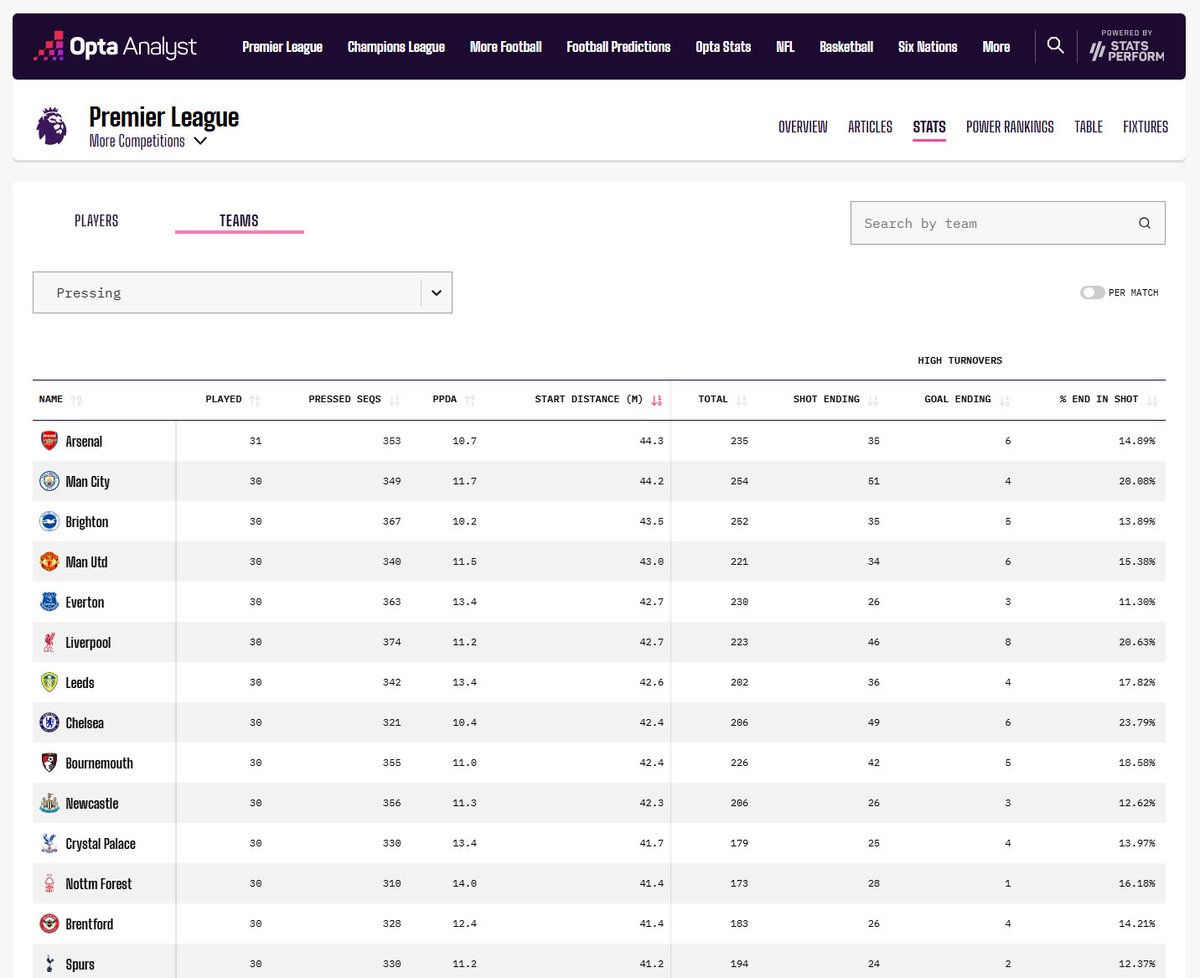The height and width of the screenshot is (978, 1200).
Task: Open Bournemouth club badge
Action: pyautogui.click(x=49, y=762)
